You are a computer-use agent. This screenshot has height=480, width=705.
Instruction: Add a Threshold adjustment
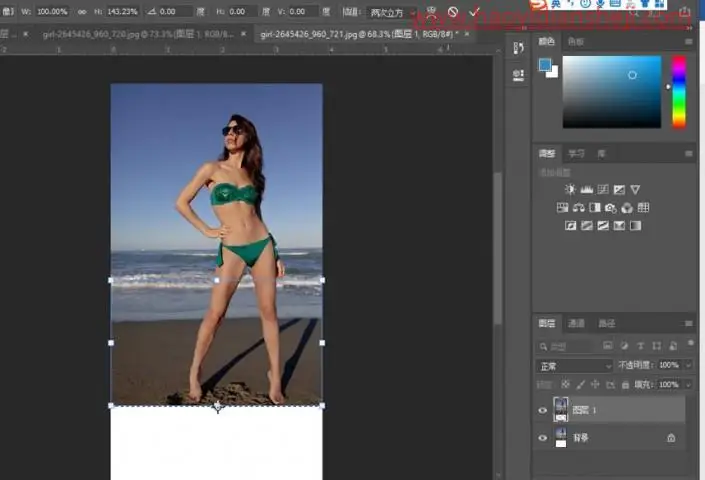tap(603, 225)
